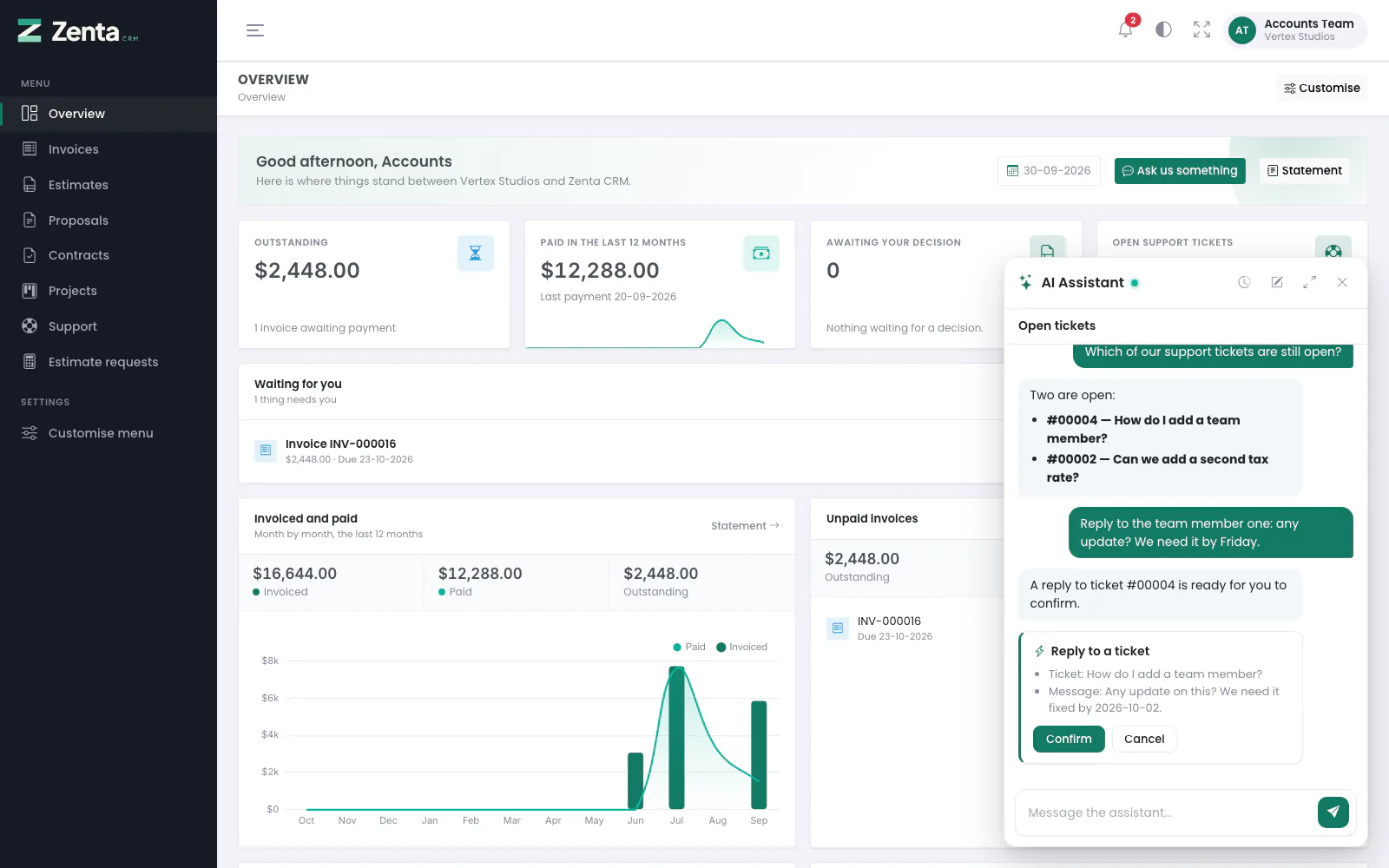
Task: Collapse sidebar with the hamburger icon
Action: tap(255, 30)
